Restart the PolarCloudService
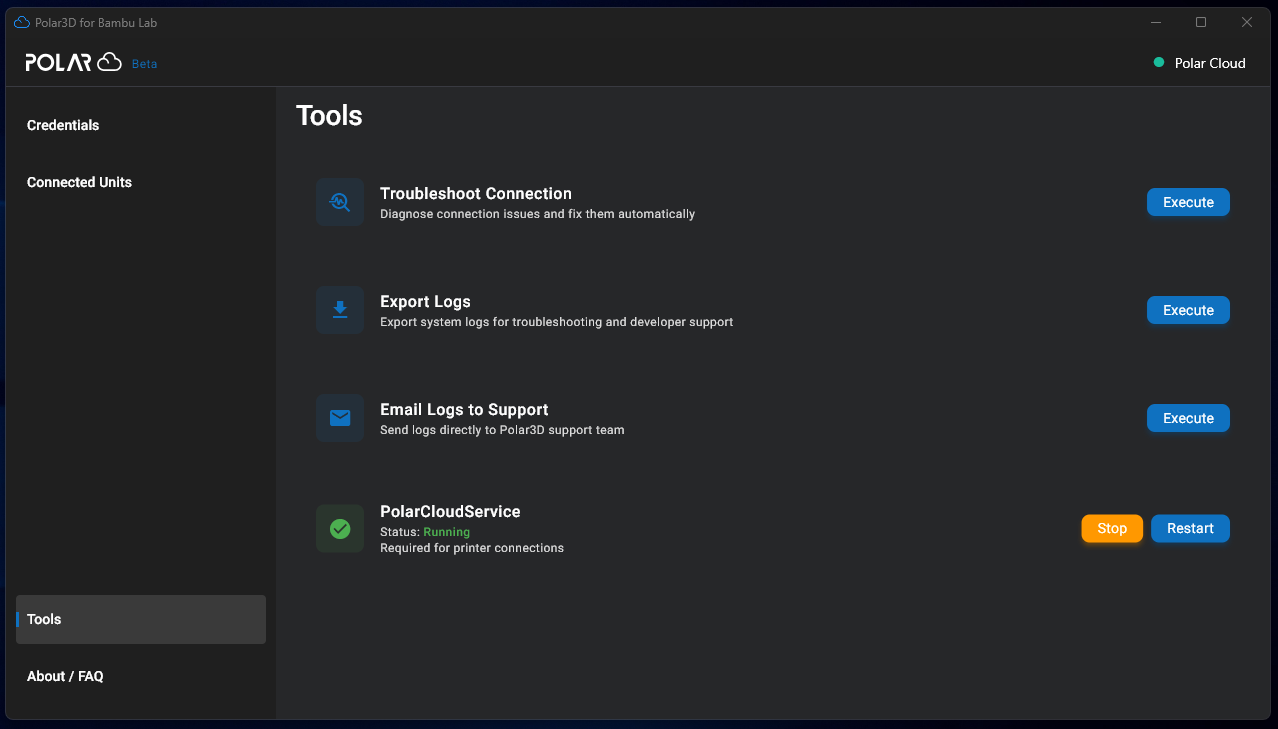The width and height of the screenshot is (1278, 729). point(1189,528)
